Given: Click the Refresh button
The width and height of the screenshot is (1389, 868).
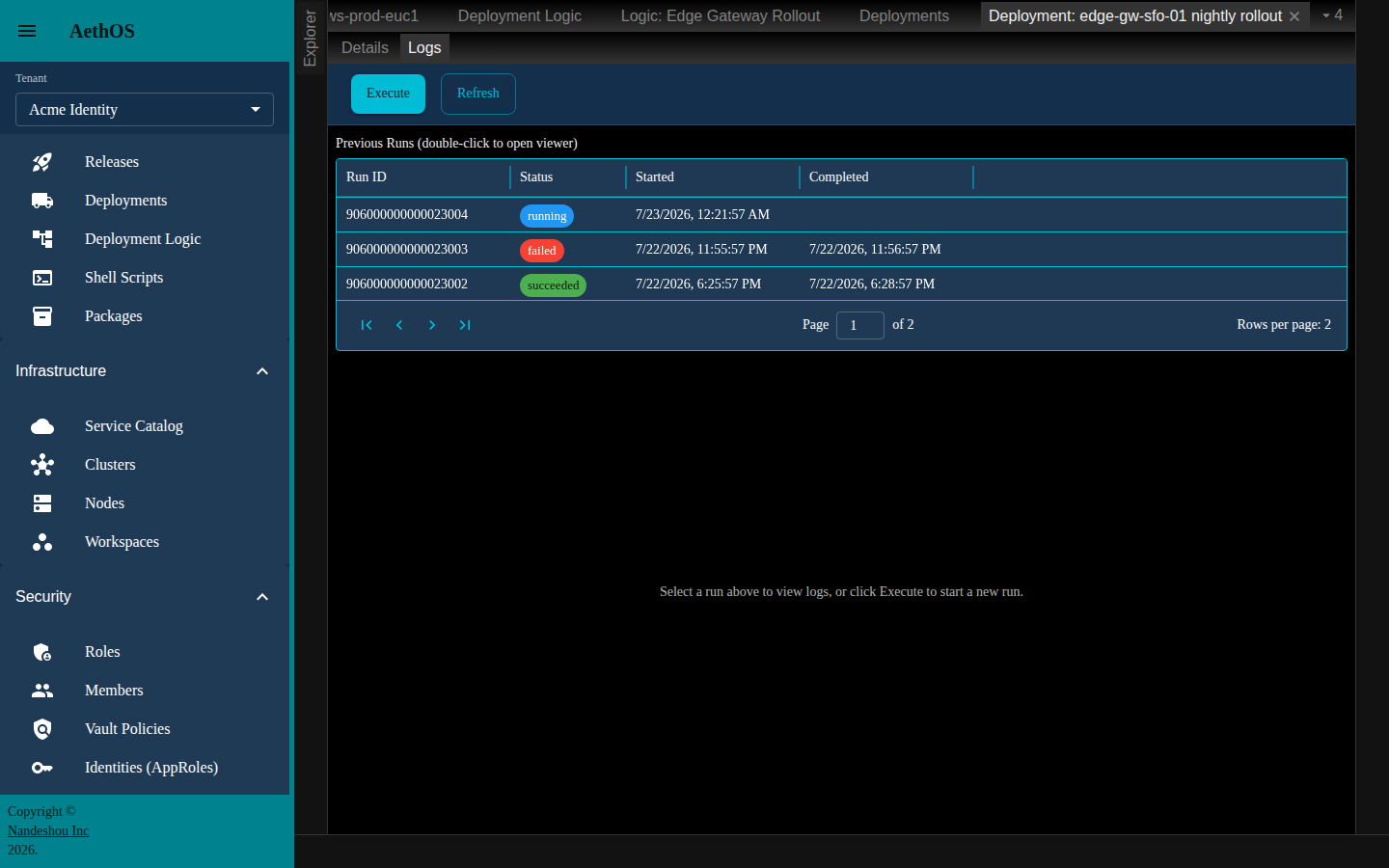Looking at the screenshot, I should coord(478,94).
